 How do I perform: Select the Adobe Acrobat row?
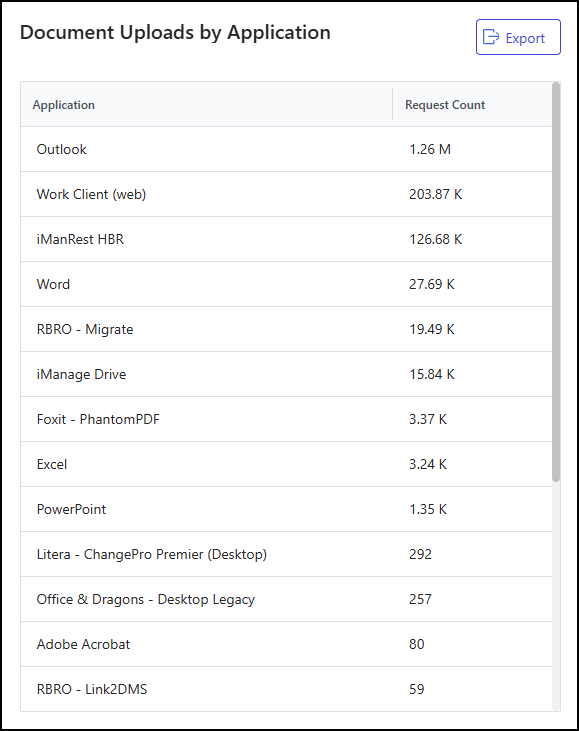pyautogui.click(x=286, y=644)
